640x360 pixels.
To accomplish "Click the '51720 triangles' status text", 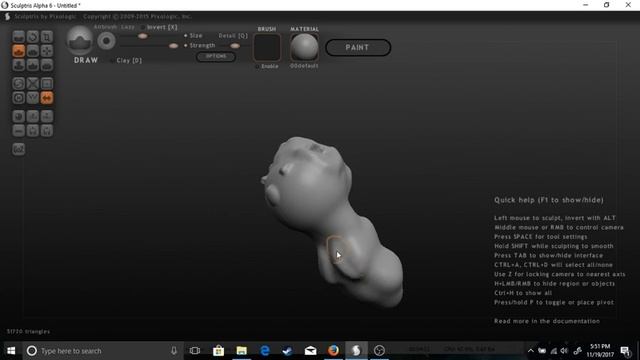I will point(28,331).
